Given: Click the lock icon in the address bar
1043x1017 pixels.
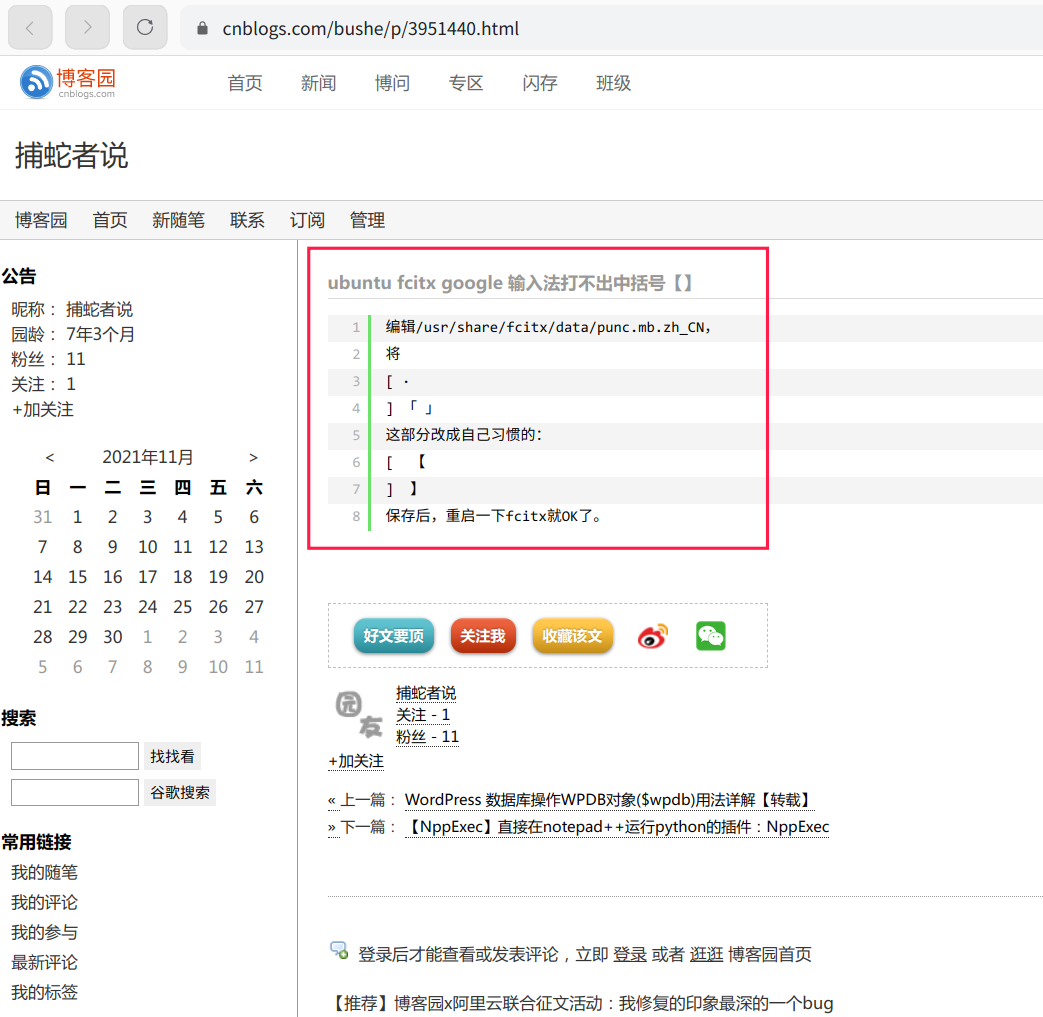Looking at the screenshot, I should click(203, 28).
